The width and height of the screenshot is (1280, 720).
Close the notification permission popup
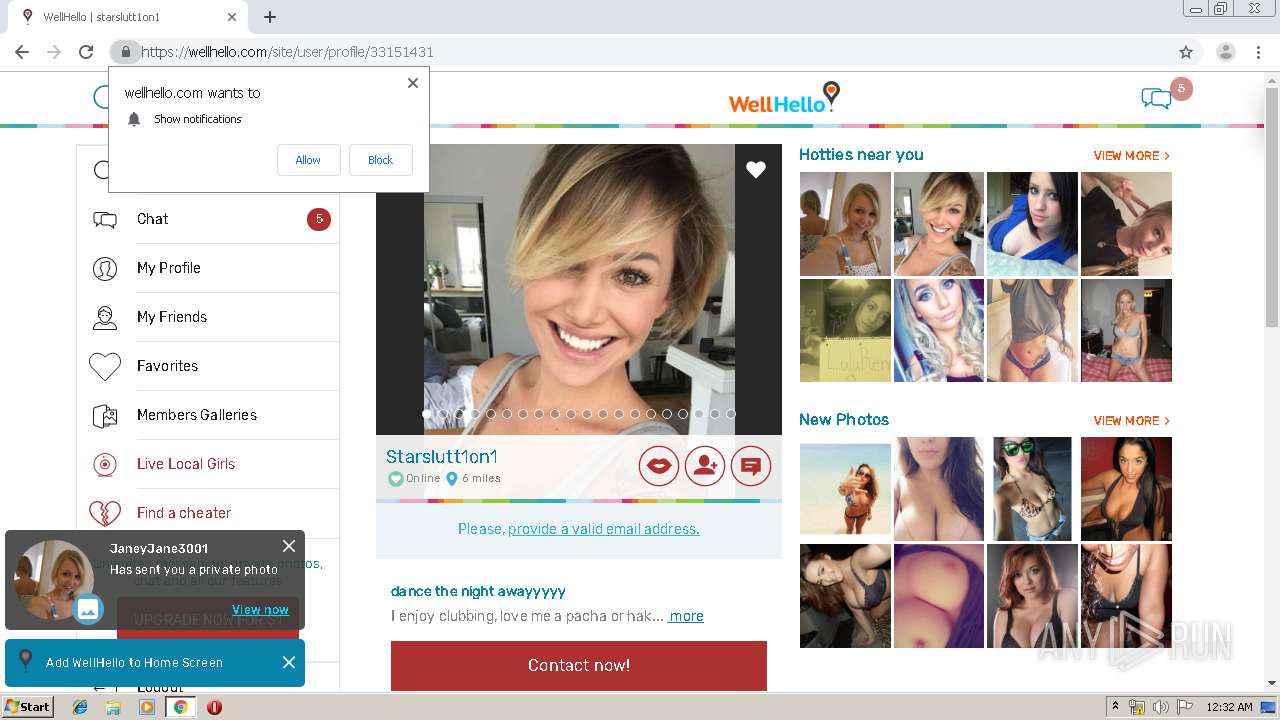tap(413, 83)
